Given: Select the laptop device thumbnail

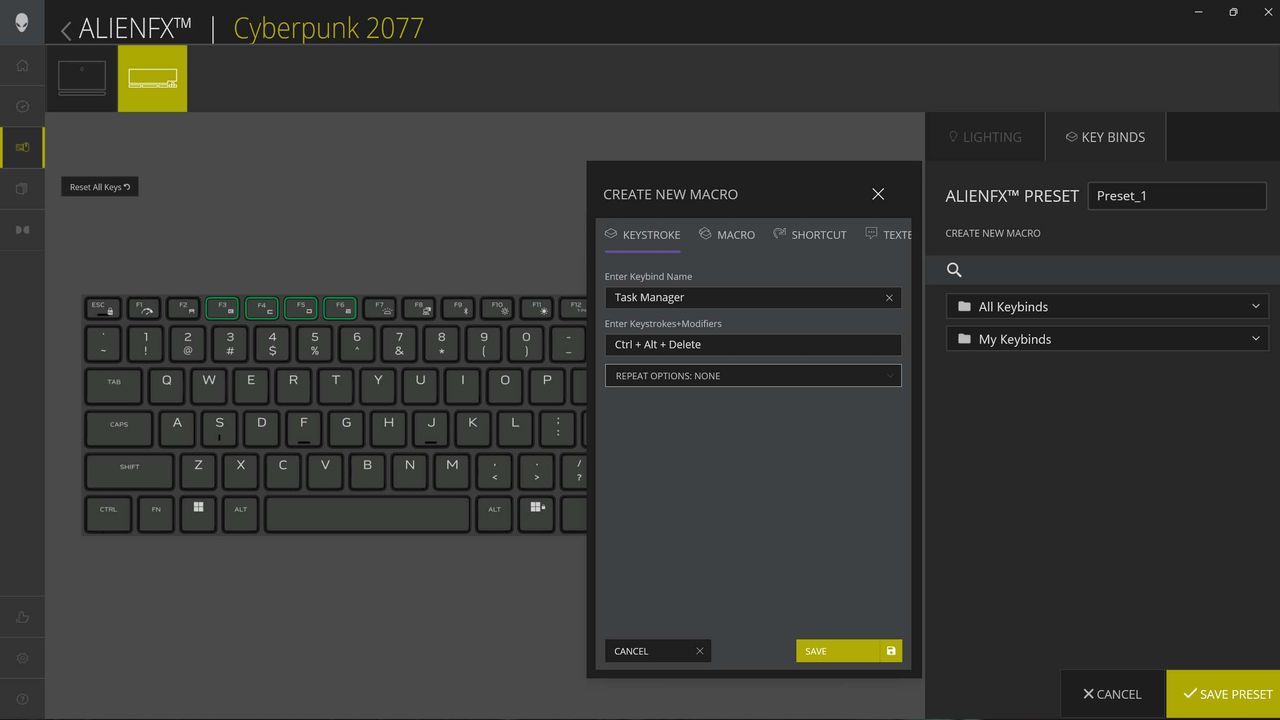Looking at the screenshot, I should click(x=82, y=78).
